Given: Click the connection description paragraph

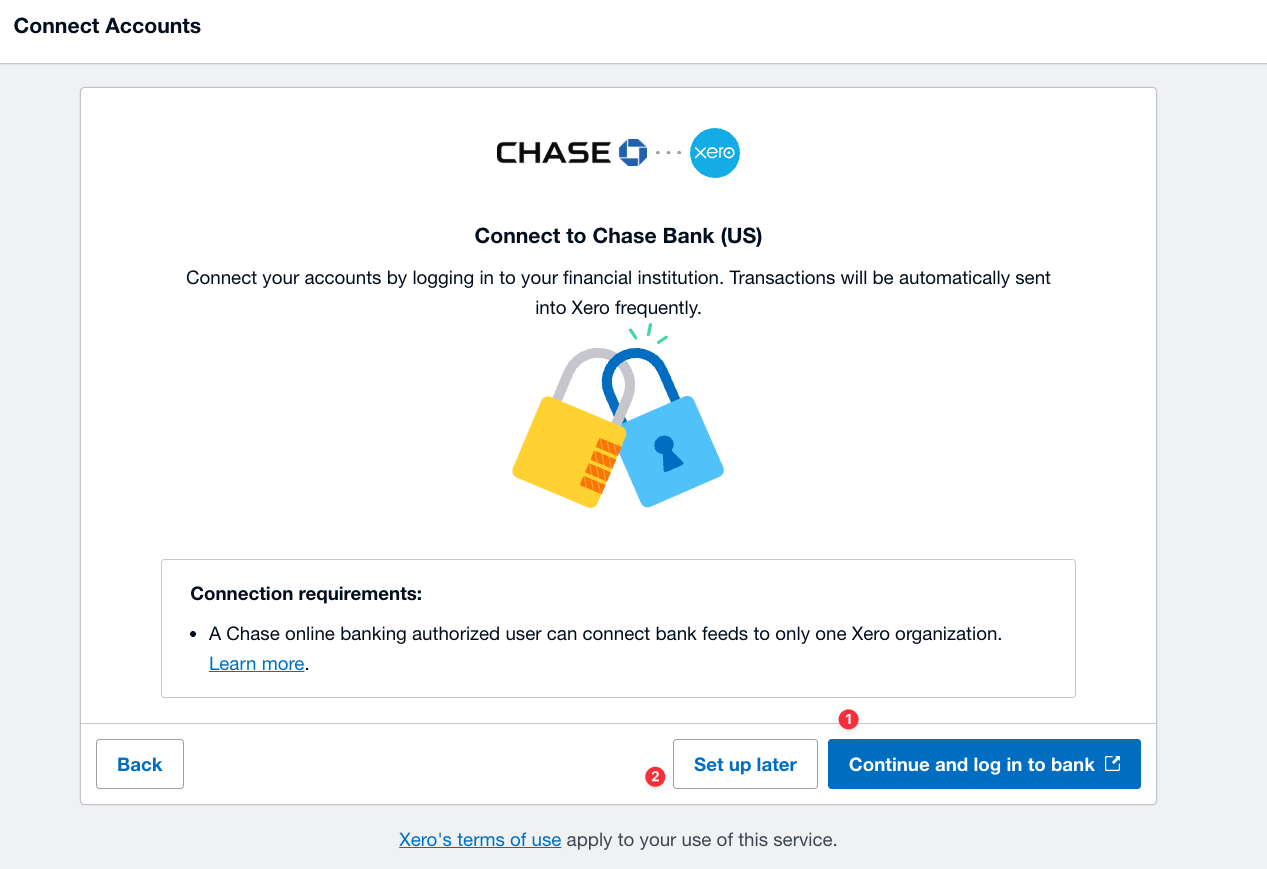Looking at the screenshot, I should [617, 292].
